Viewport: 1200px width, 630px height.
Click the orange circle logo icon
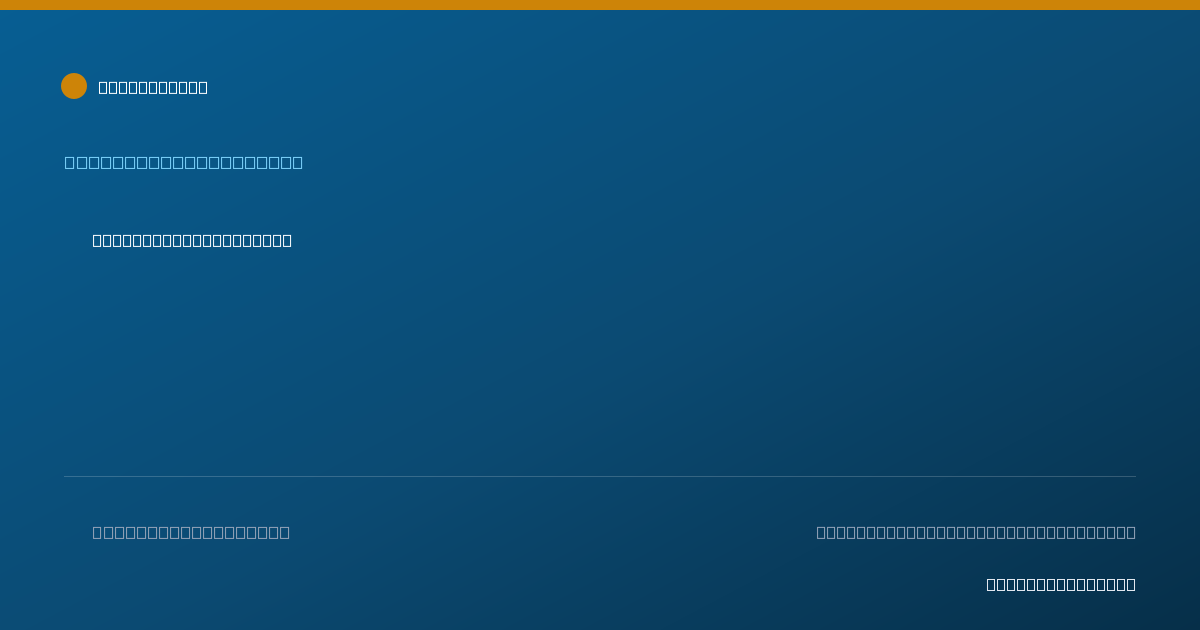coord(74,86)
